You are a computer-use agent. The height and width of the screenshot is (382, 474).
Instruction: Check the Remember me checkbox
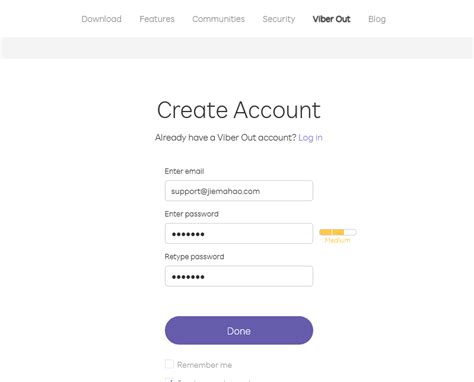click(169, 364)
